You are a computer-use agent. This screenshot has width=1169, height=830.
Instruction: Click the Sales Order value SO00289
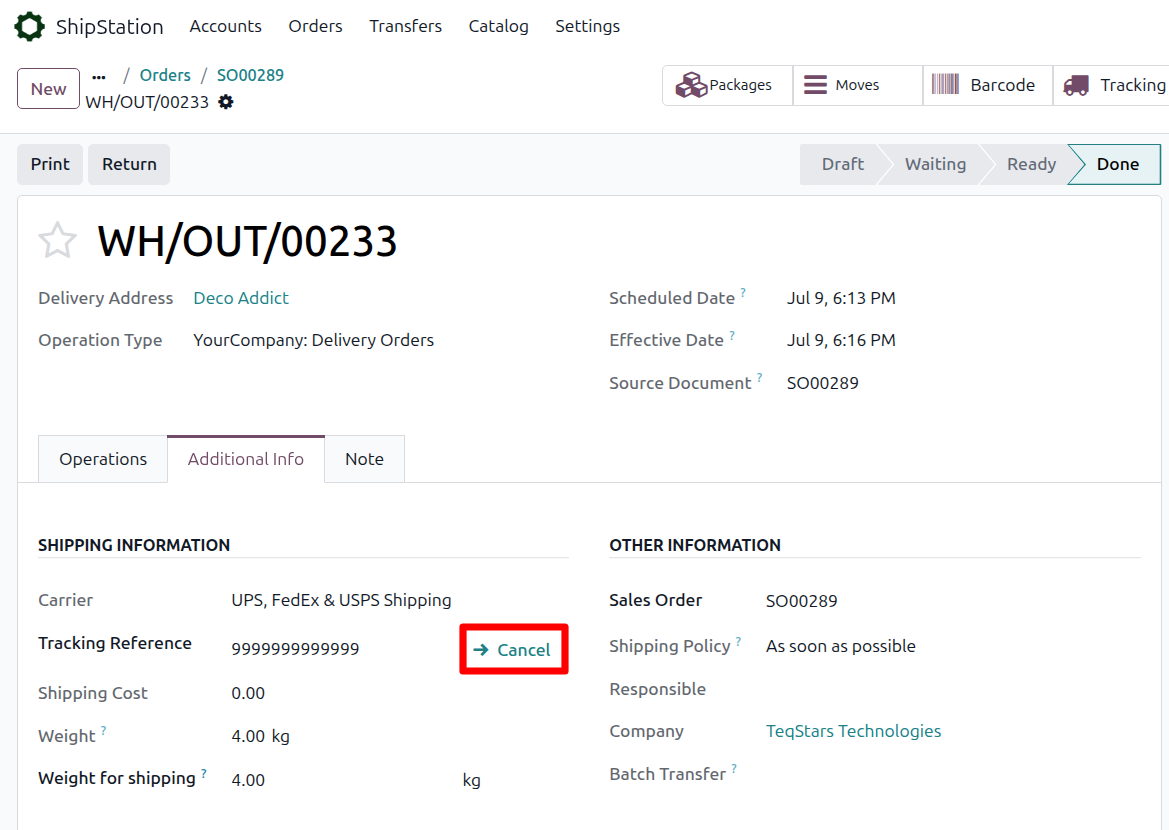pos(801,601)
